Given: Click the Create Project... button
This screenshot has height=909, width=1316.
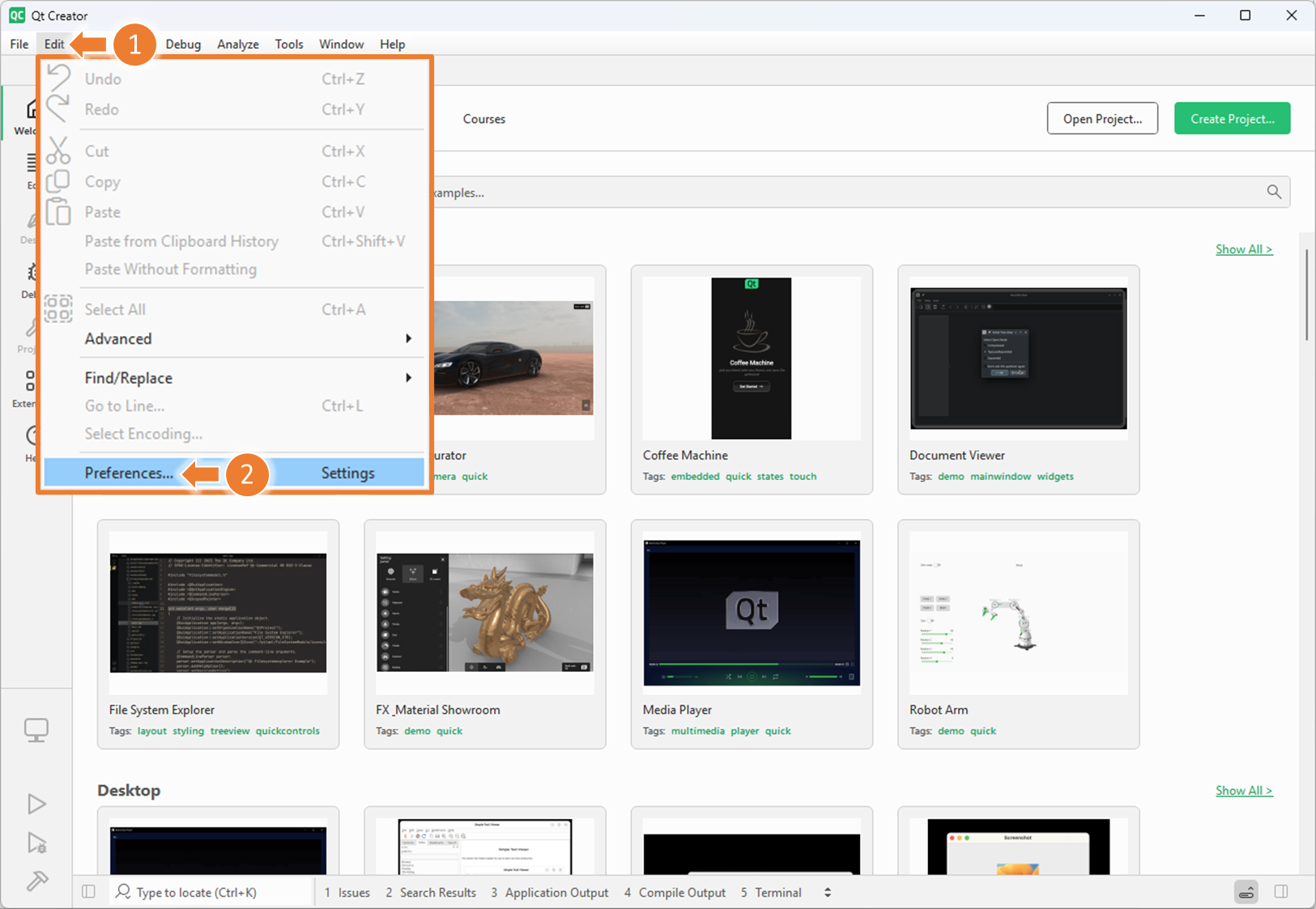Looking at the screenshot, I should click(1232, 118).
